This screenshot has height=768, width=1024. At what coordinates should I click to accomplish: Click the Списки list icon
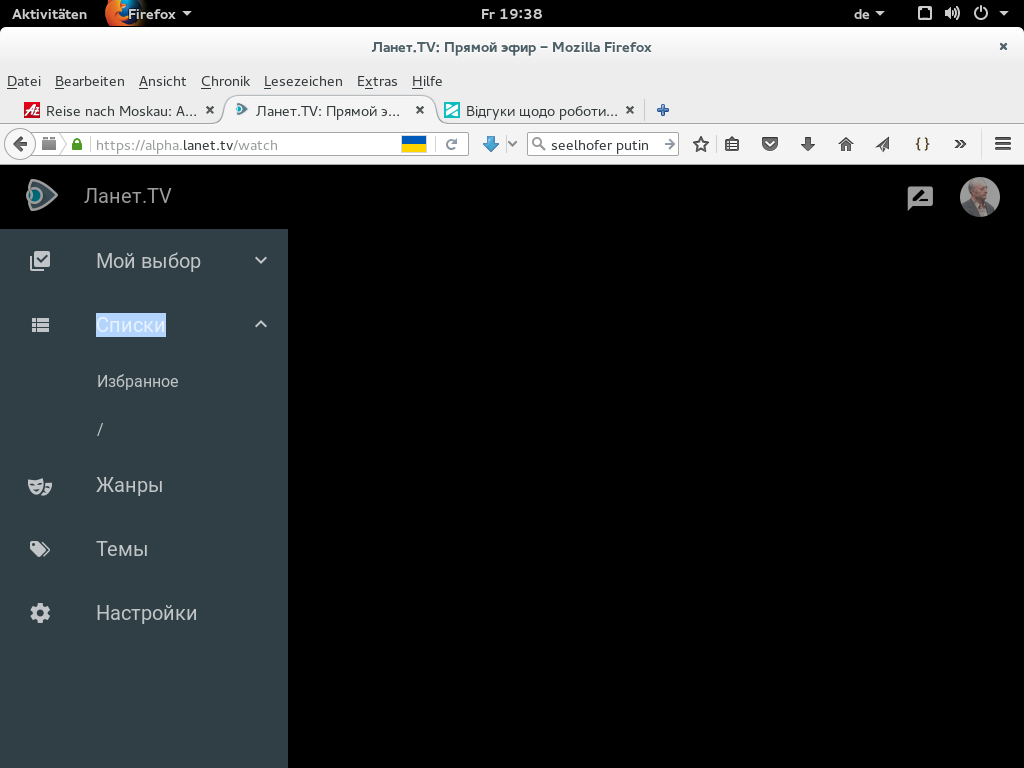pyautogui.click(x=40, y=325)
